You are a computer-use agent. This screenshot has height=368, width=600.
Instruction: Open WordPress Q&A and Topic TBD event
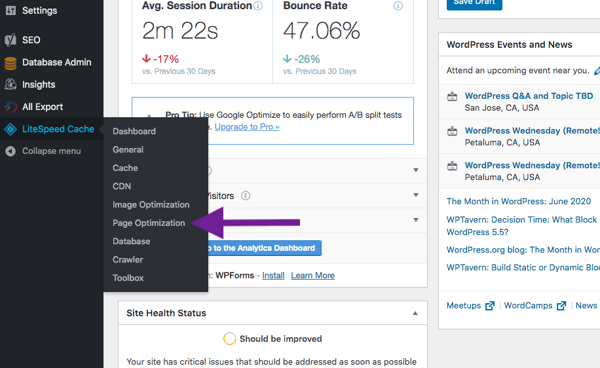529,96
